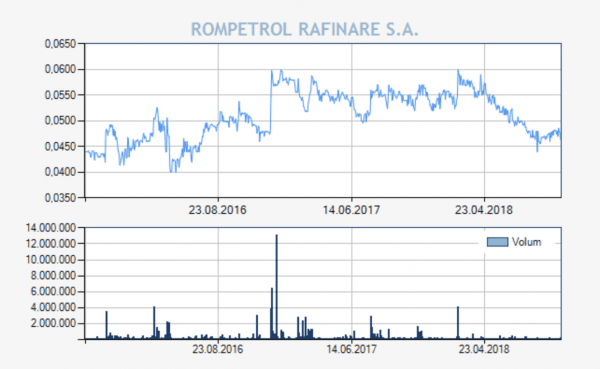Click price chart date 23.08.2016
Viewport: 600px width, 369px height.
point(217,210)
